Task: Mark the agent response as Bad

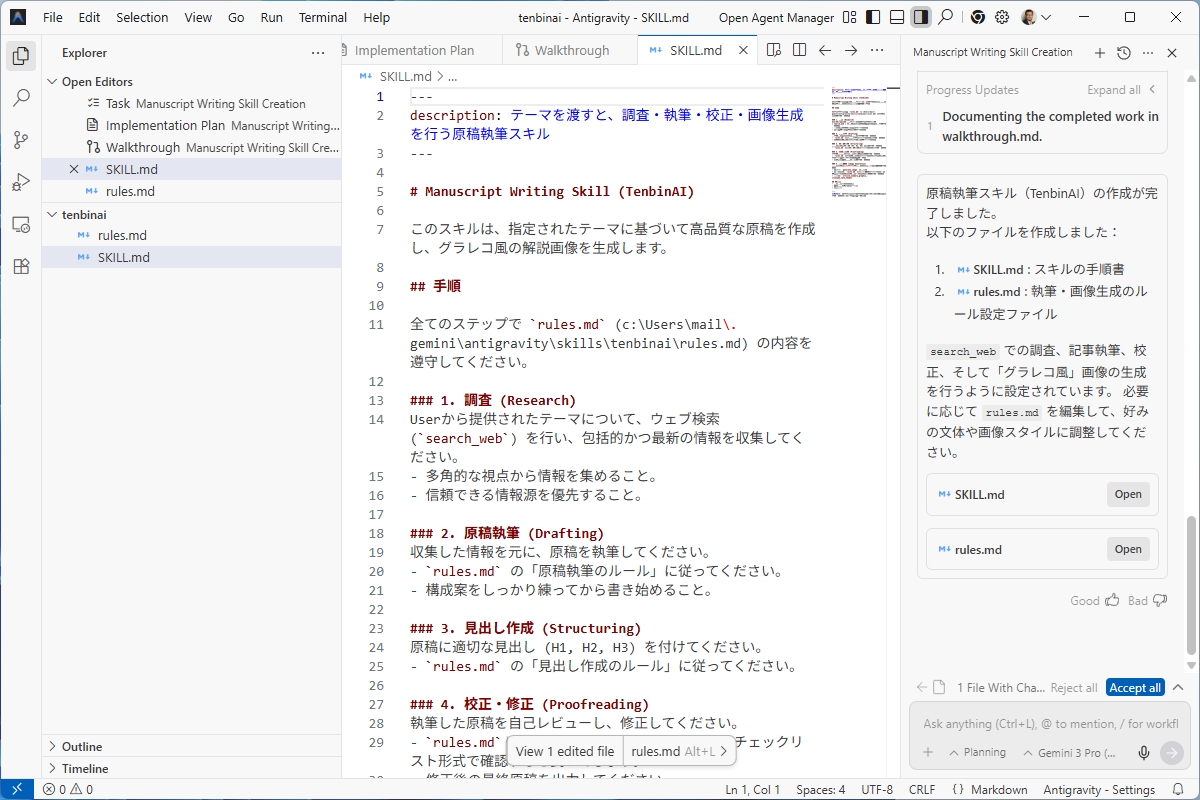Action: click(x=1148, y=600)
